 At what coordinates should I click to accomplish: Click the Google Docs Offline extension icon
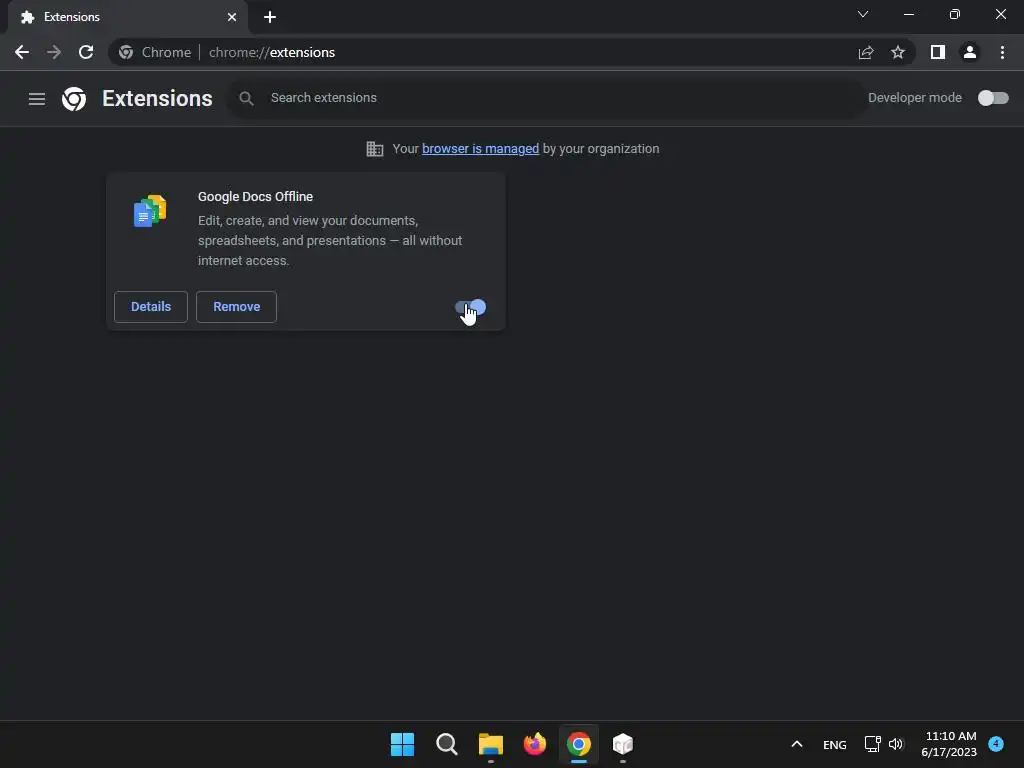pyautogui.click(x=150, y=211)
